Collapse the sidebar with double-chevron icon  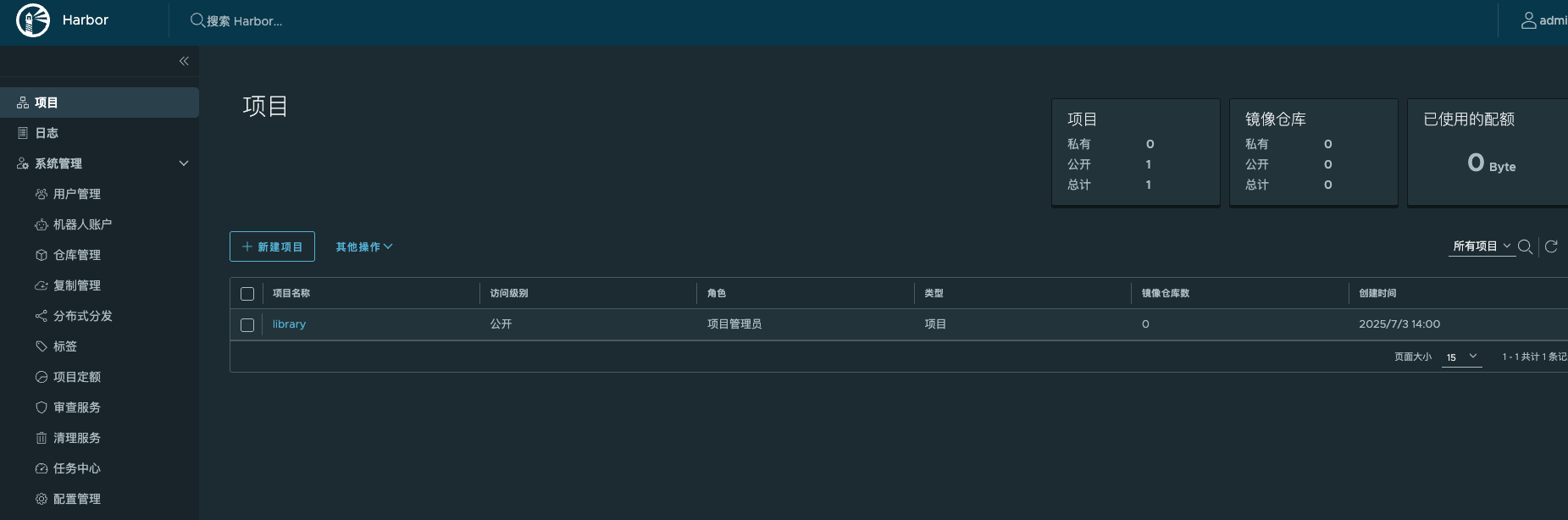(184, 61)
